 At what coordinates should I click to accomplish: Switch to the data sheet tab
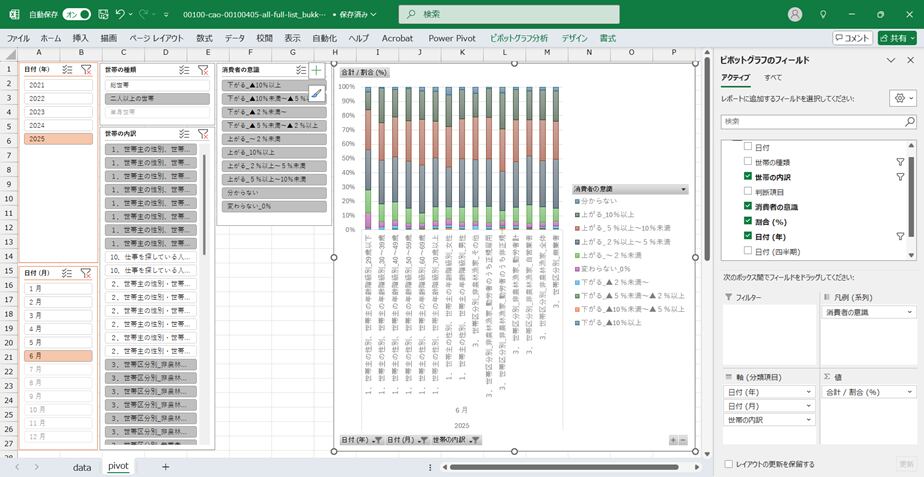tap(82, 467)
